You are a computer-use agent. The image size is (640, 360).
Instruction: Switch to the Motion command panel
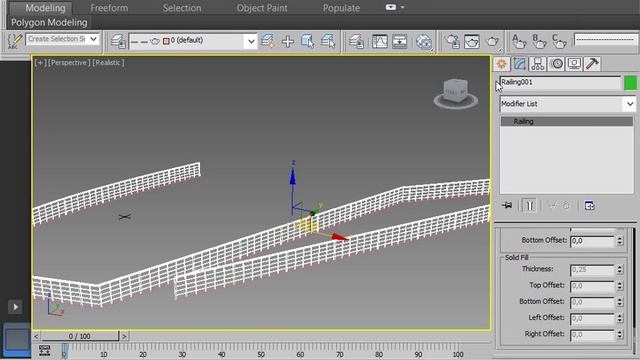(x=556, y=64)
